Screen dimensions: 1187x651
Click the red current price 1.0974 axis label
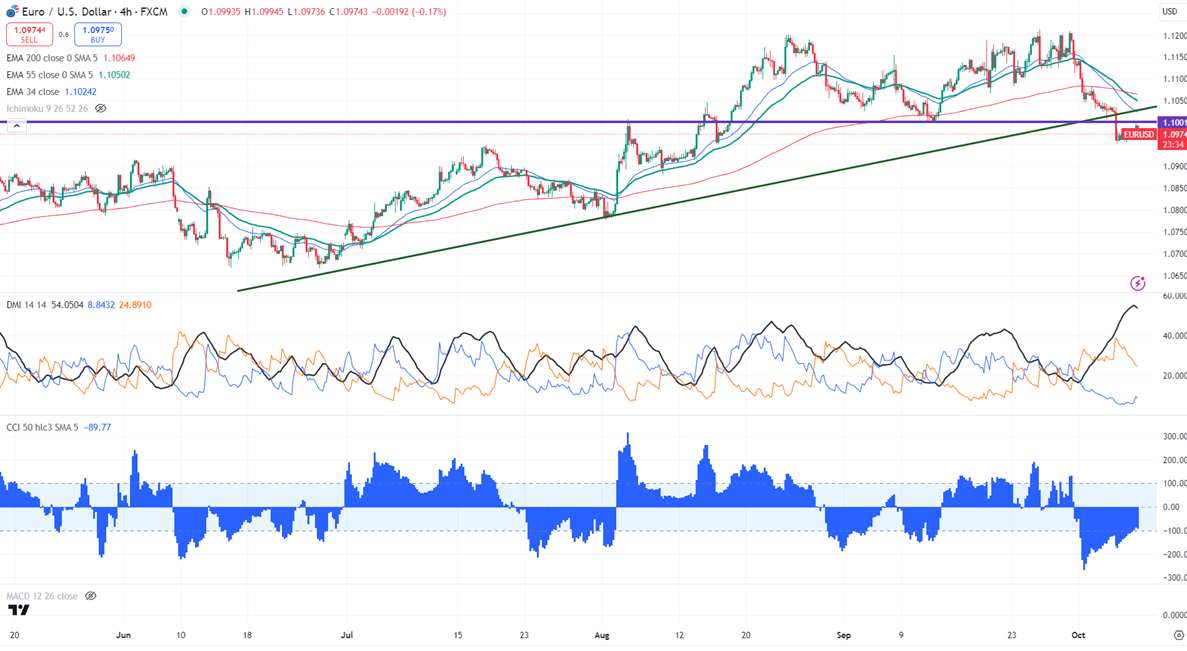(1173, 135)
